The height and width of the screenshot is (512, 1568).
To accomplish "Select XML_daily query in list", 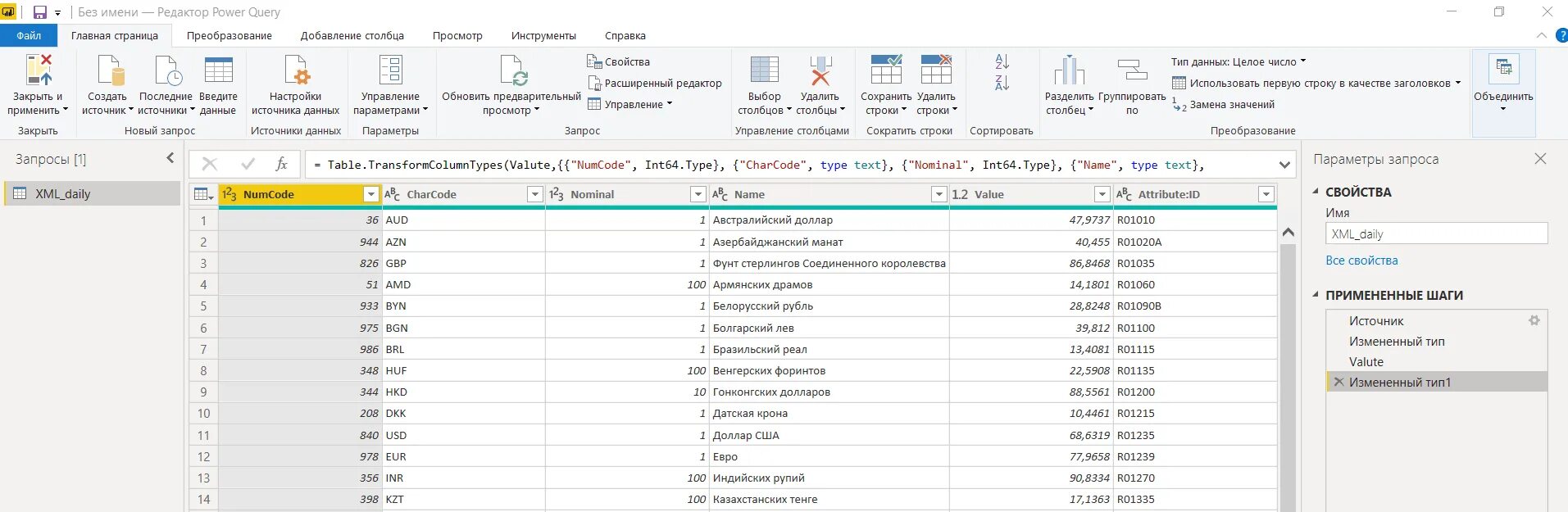I will coord(92,193).
